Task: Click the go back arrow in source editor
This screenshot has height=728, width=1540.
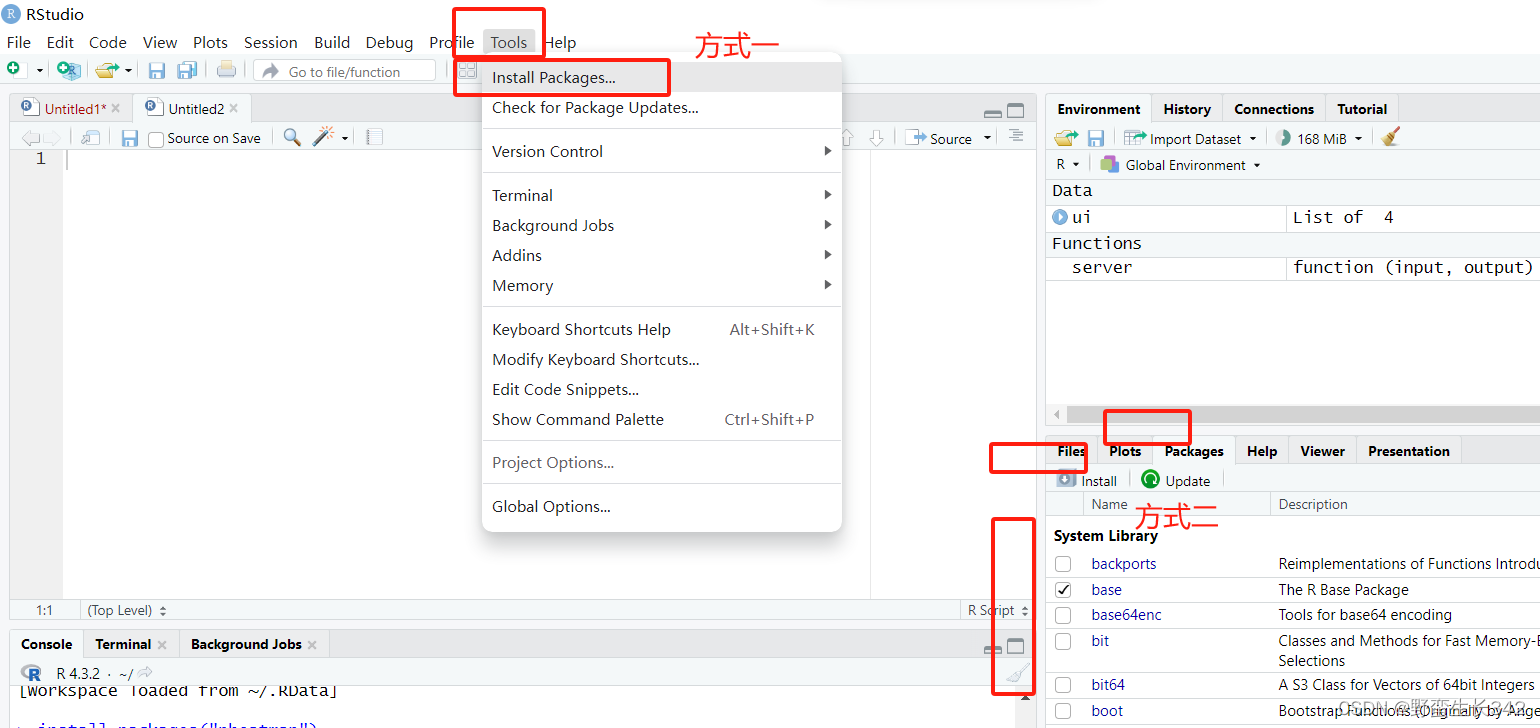Action: point(30,138)
